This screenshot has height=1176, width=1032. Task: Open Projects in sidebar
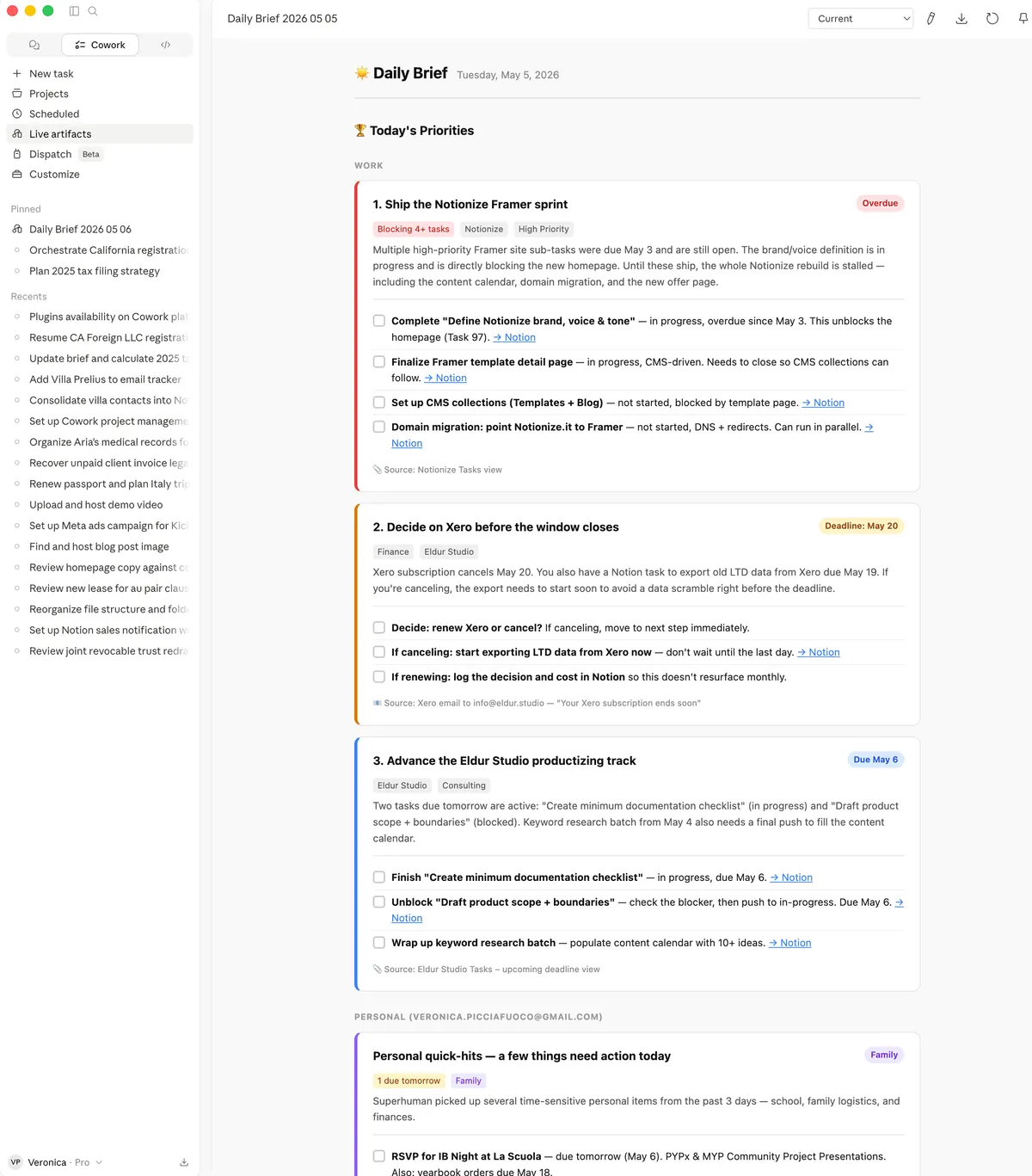[x=100, y=94]
